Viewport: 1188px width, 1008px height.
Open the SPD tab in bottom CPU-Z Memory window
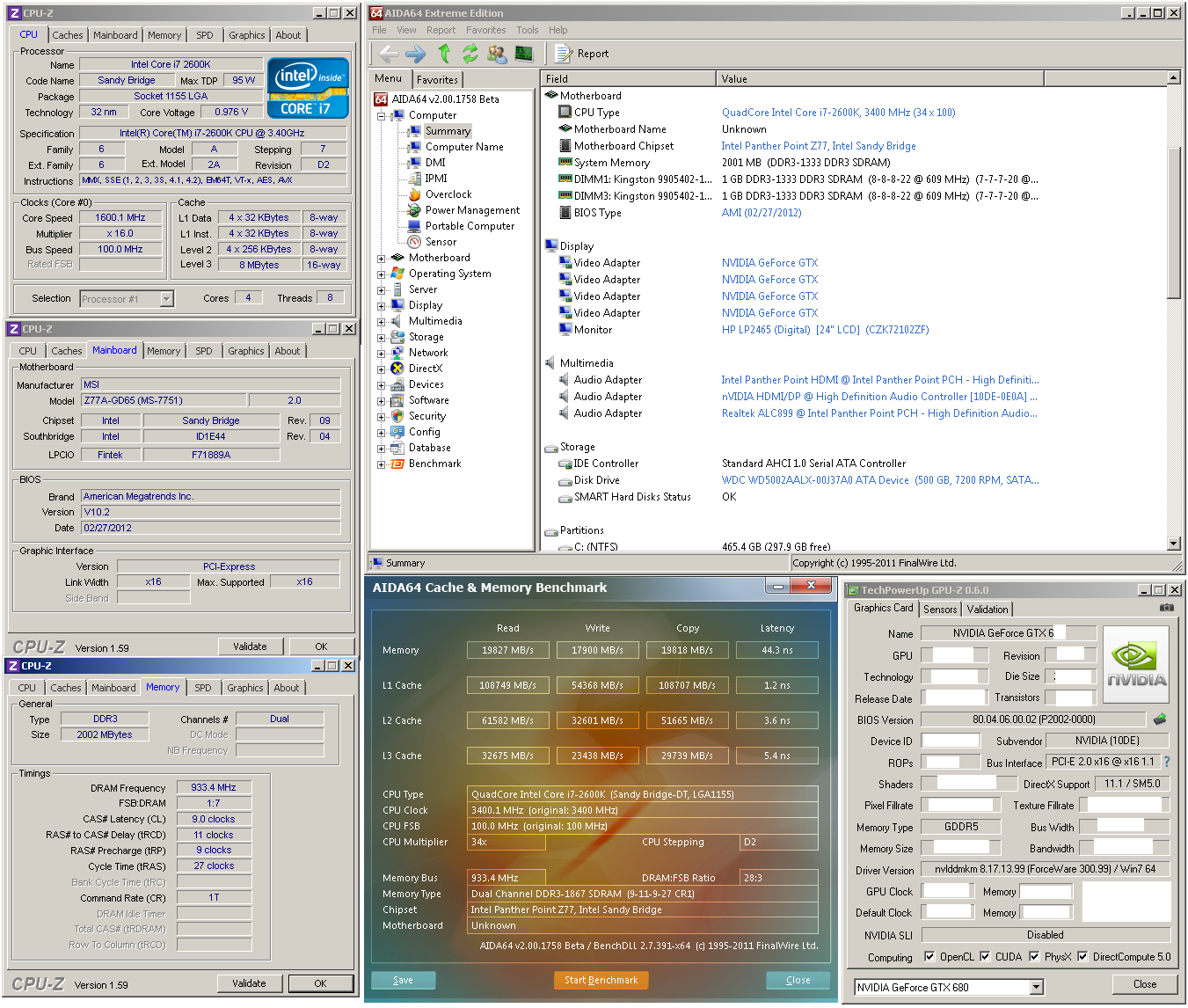[x=203, y=688]
